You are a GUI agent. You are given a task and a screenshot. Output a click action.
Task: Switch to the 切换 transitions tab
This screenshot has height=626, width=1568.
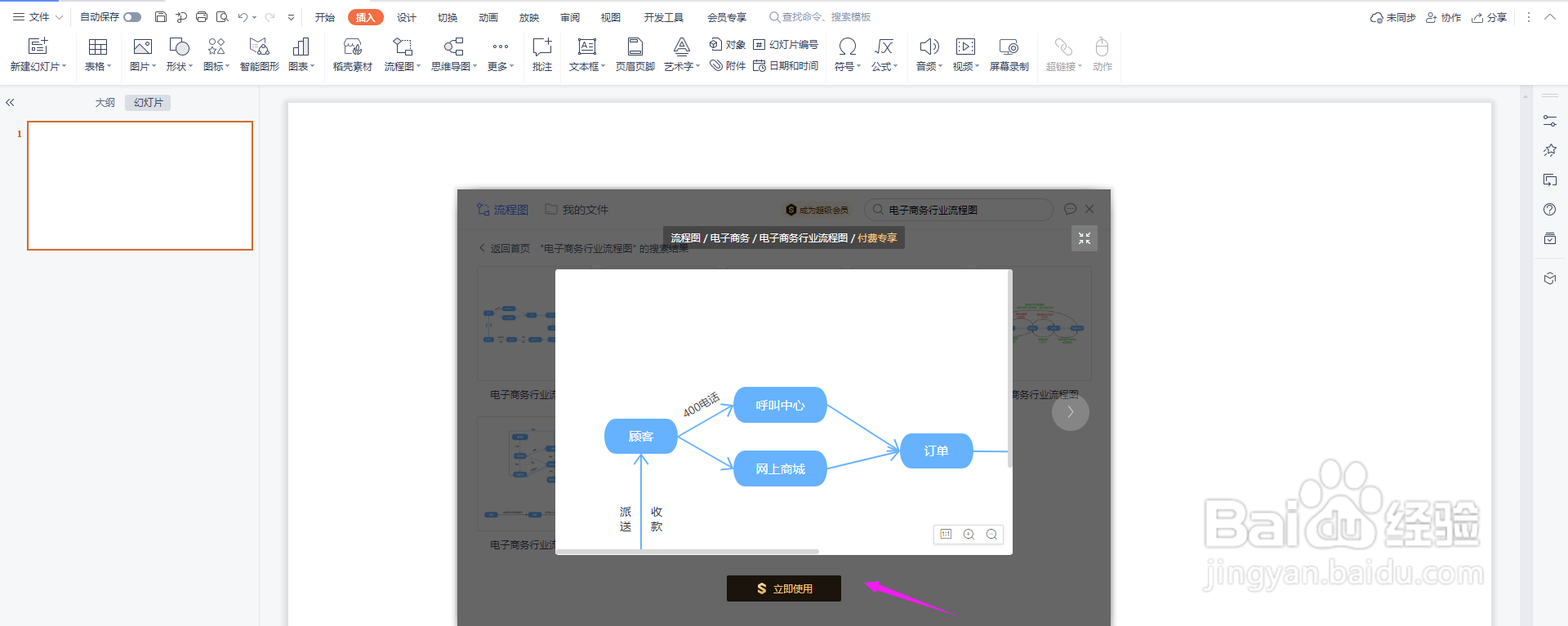(x=448, y=17)
